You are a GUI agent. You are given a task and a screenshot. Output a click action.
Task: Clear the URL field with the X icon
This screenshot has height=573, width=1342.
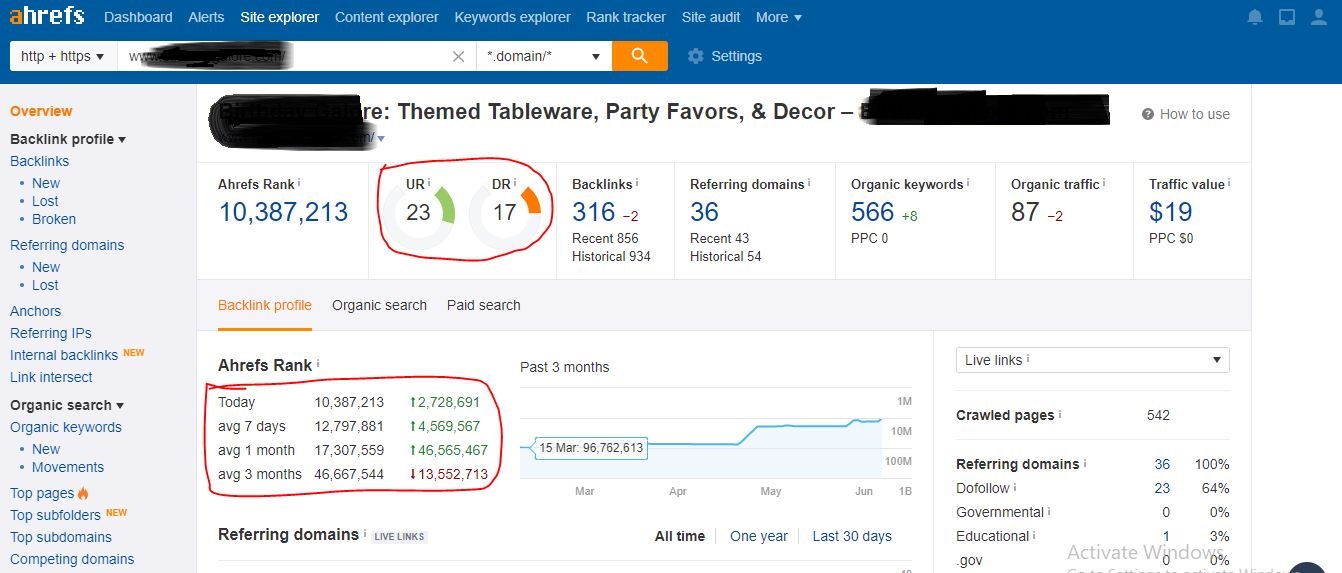pos(458,57)
